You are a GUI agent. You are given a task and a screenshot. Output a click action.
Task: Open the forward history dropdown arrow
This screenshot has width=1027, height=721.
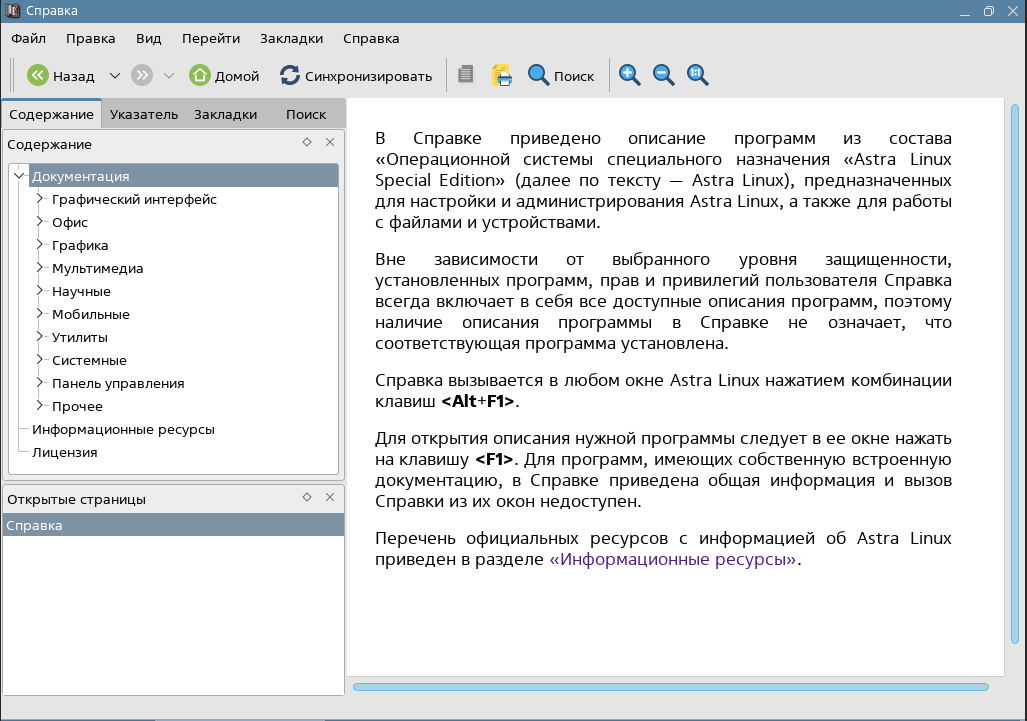(x=168, y=76)
